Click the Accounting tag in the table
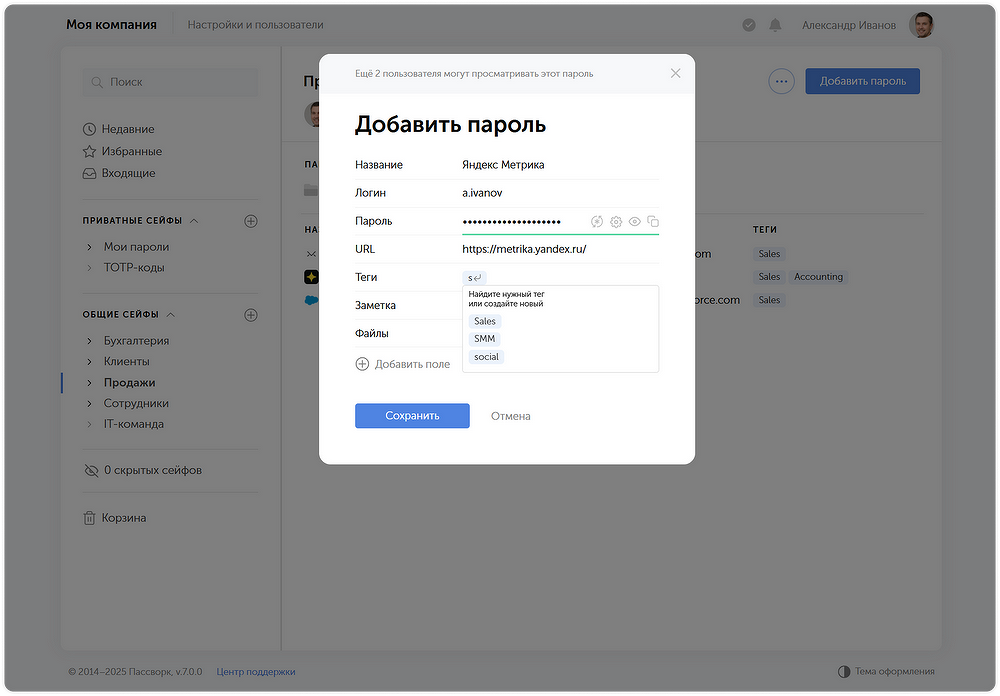This screenshot has height=696, width=1000. pos(818,276)
